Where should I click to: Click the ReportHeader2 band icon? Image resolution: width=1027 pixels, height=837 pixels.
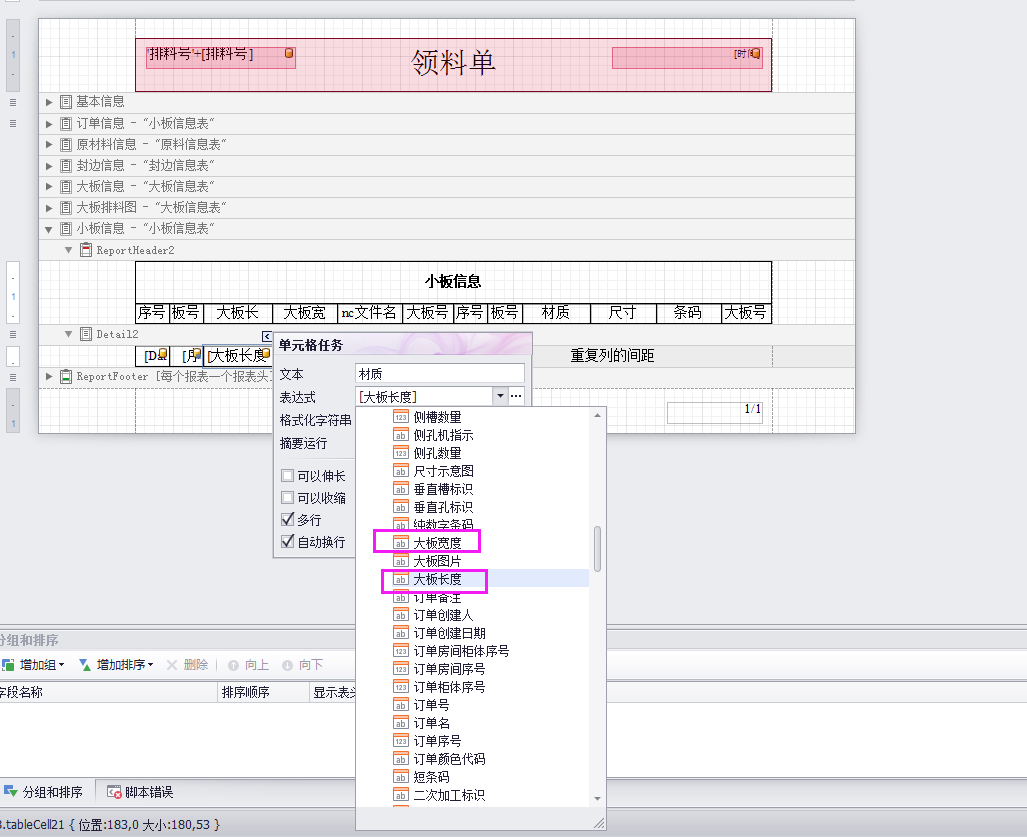86,250
